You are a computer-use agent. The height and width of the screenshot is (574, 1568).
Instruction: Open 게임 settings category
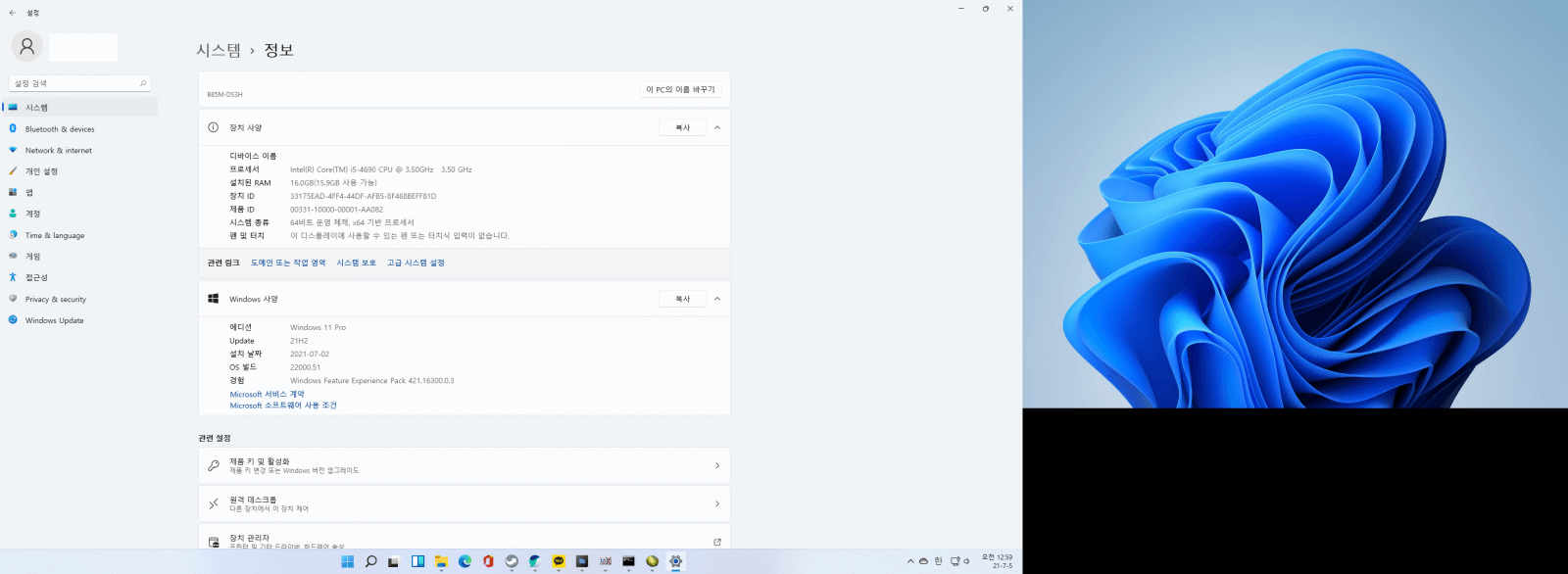click(80, 257)
